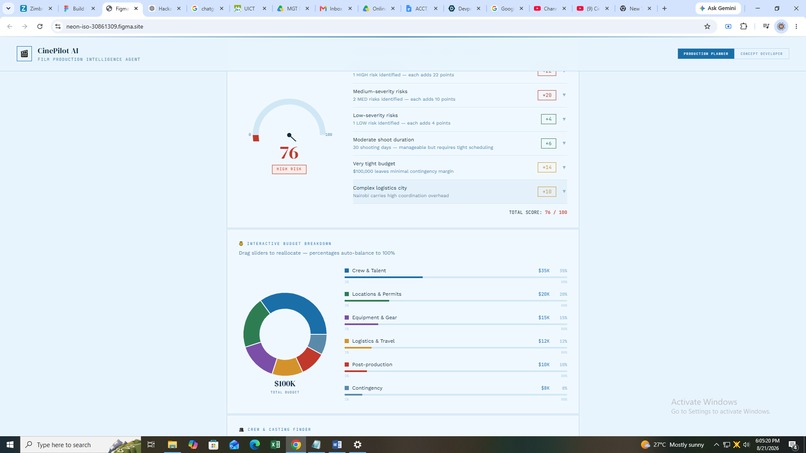Switch to the Zimbra browser tab

click(x=36, y=8)
